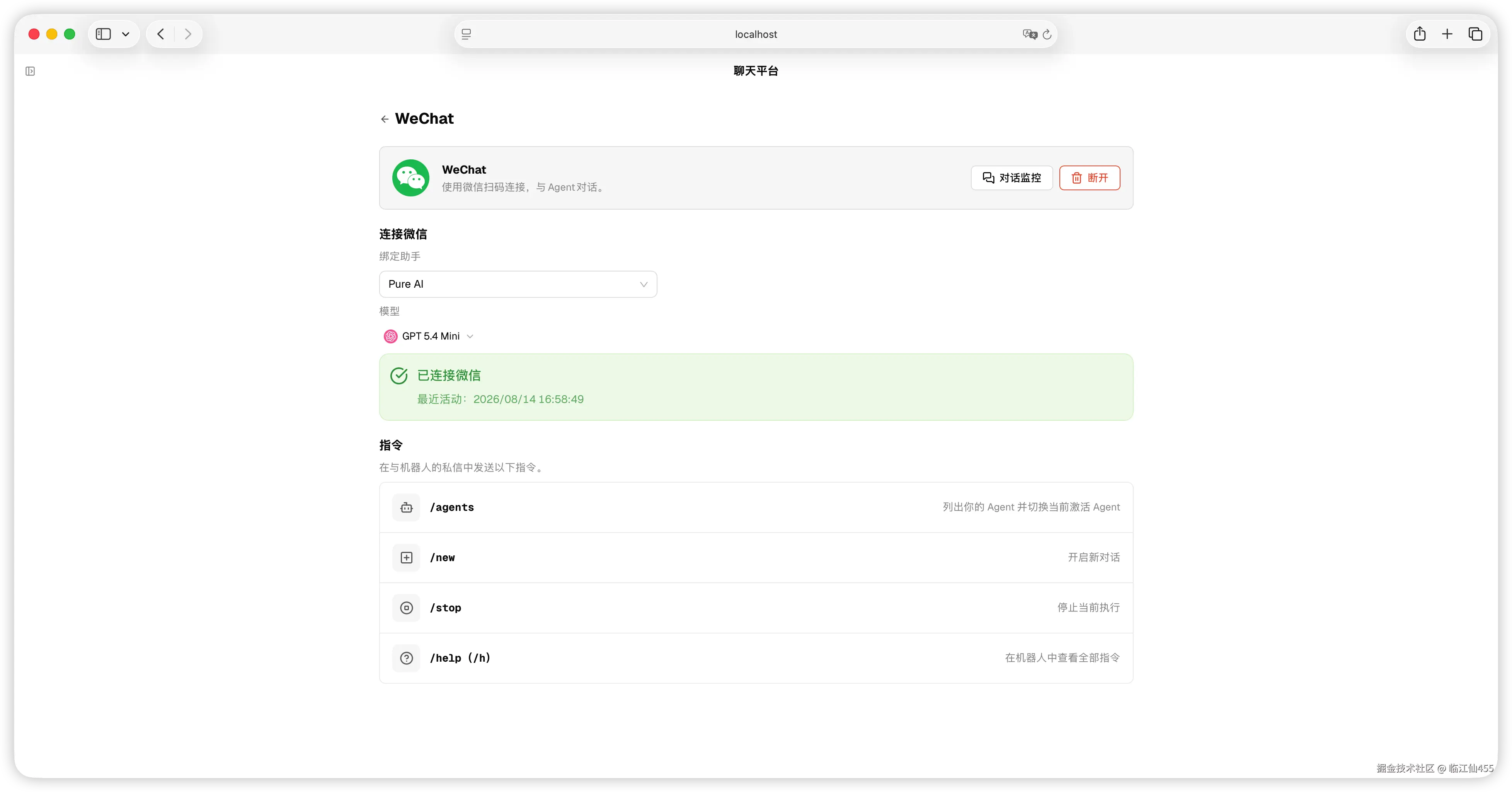Viewport: 1512px width, 792px height.
Task: Open 对话监控 conversation monitor
Action: pyautogui.click(x=1011, y=178)
